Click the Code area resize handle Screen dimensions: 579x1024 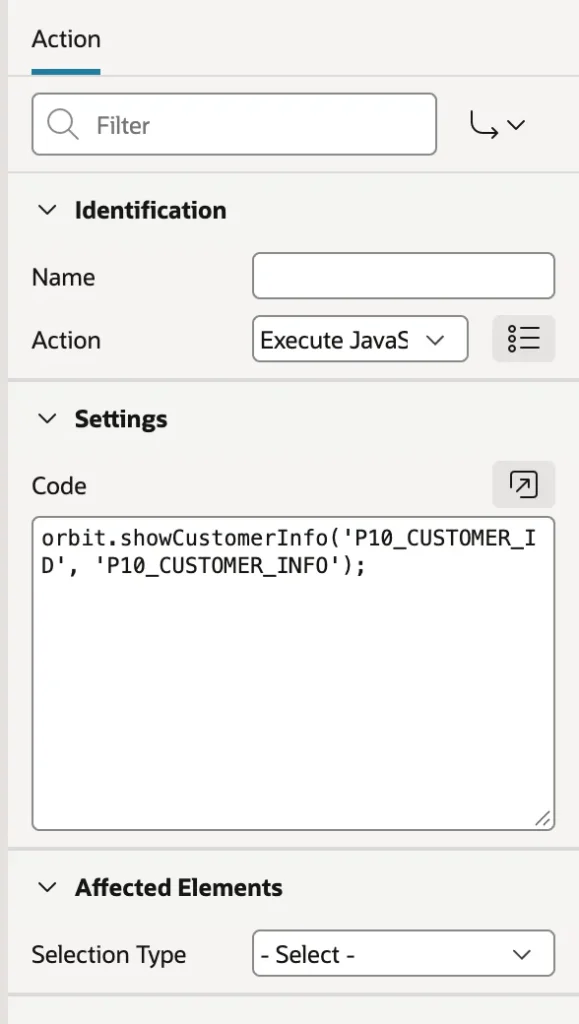point(542,818)
